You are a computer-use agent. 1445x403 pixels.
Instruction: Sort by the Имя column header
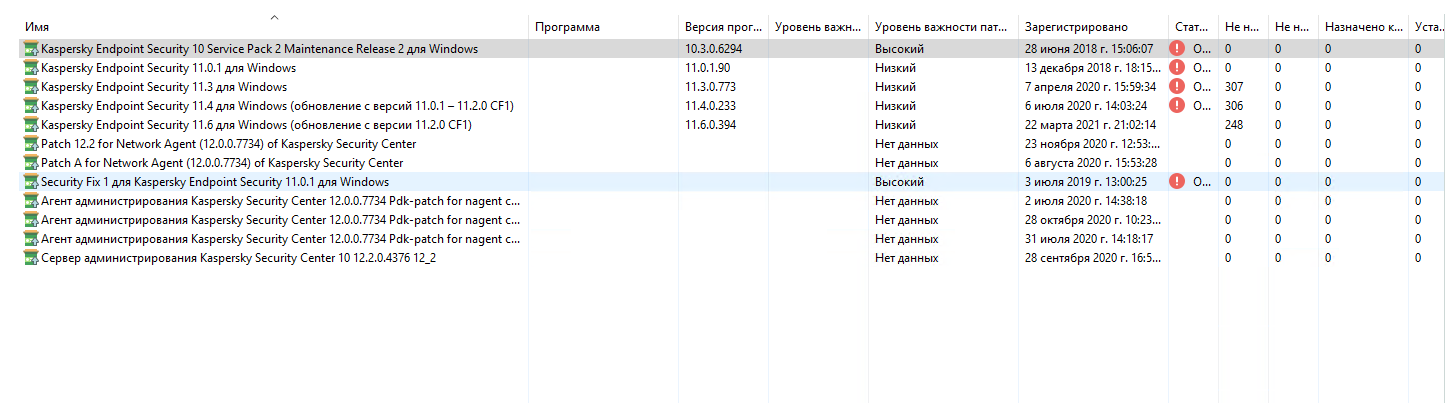[274, 27]
